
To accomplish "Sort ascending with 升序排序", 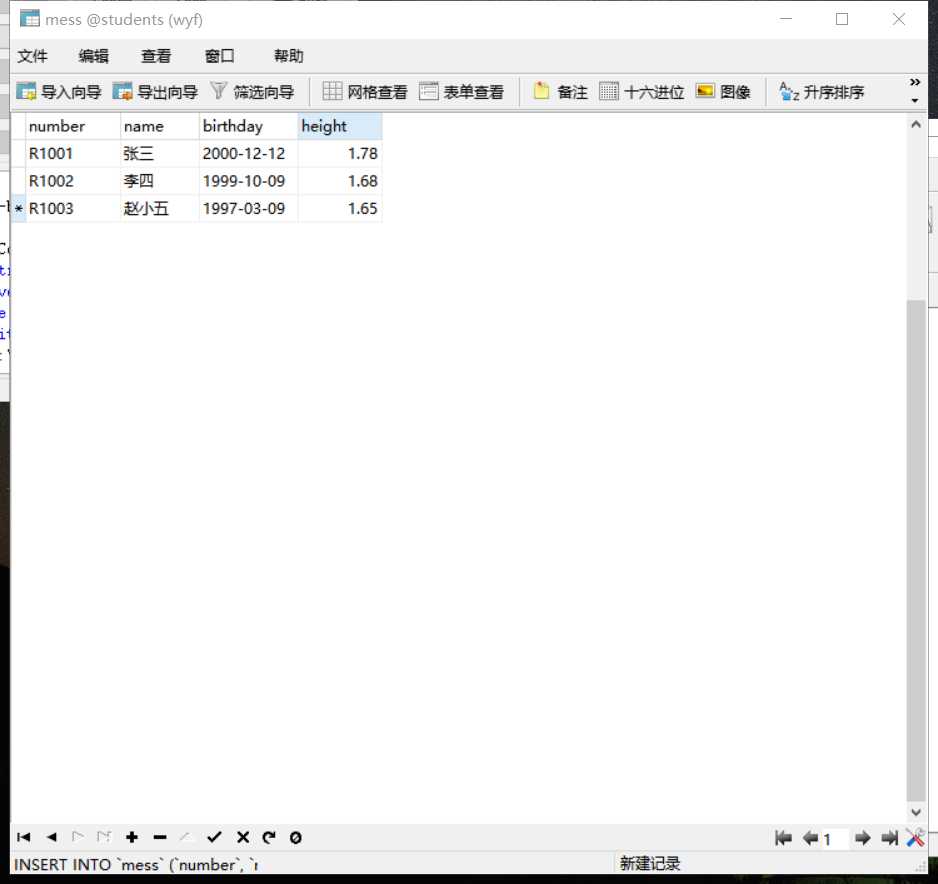I will click(822, 92).
